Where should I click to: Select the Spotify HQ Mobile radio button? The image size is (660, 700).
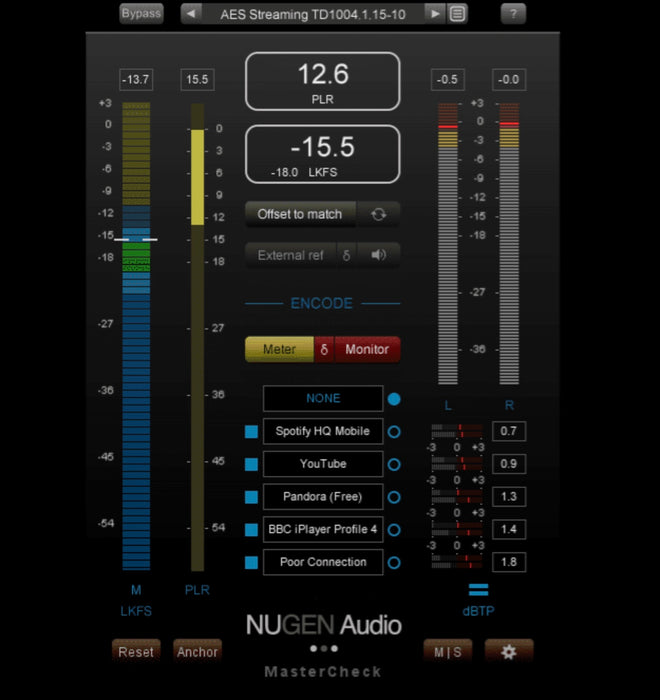(x=394, y=432)
